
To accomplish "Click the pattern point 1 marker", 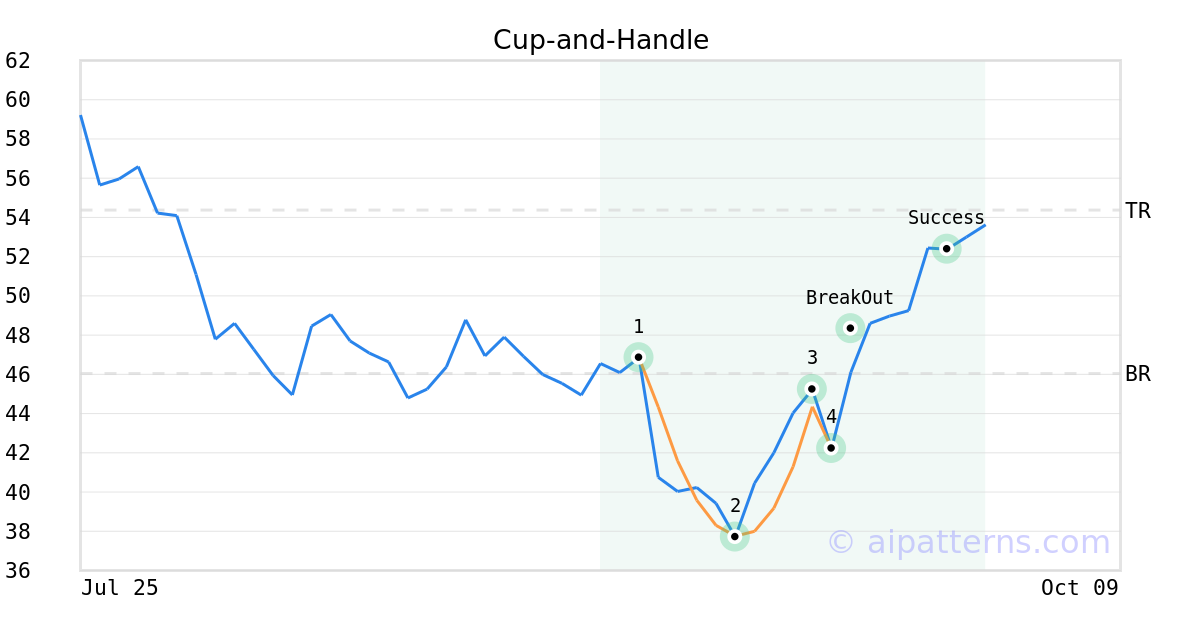I will click(x=638, y=357).
